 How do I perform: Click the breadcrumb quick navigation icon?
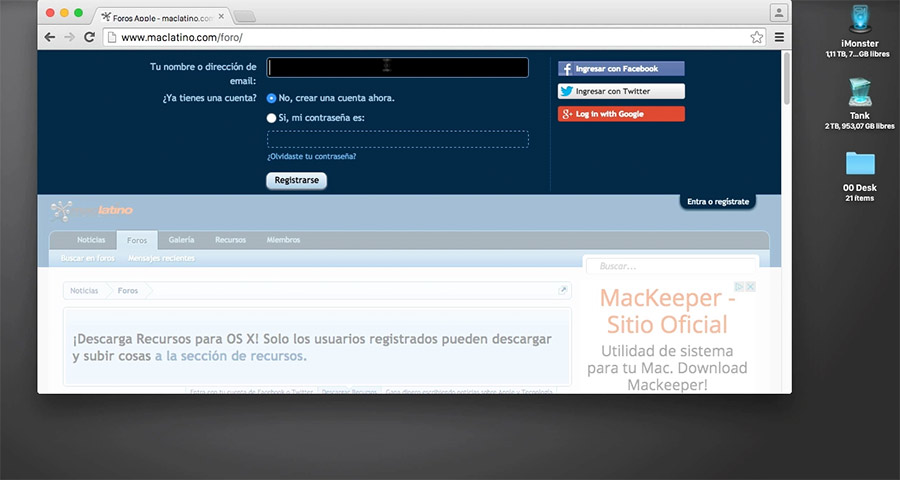point(563,291)
